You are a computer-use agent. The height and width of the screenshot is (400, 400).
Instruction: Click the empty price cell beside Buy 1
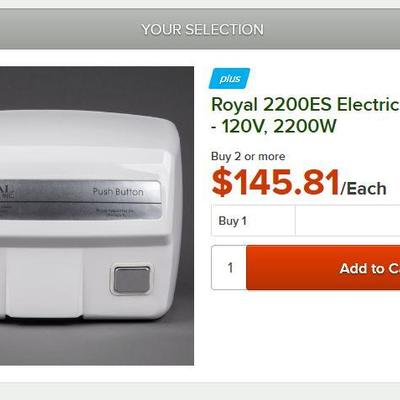pyautogui.click(x=348, y=221)
